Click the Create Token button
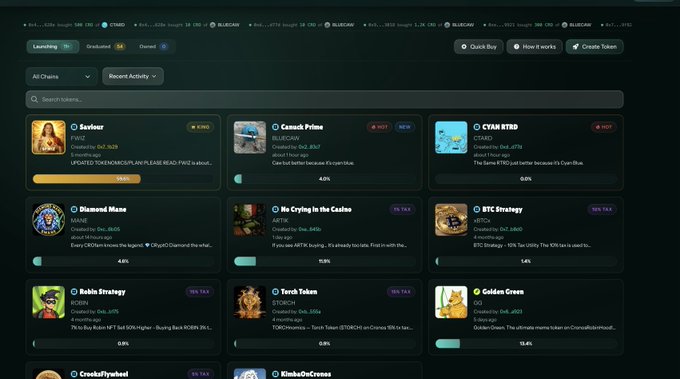Viewport: 680px width, 379px height. coord(595,46)
